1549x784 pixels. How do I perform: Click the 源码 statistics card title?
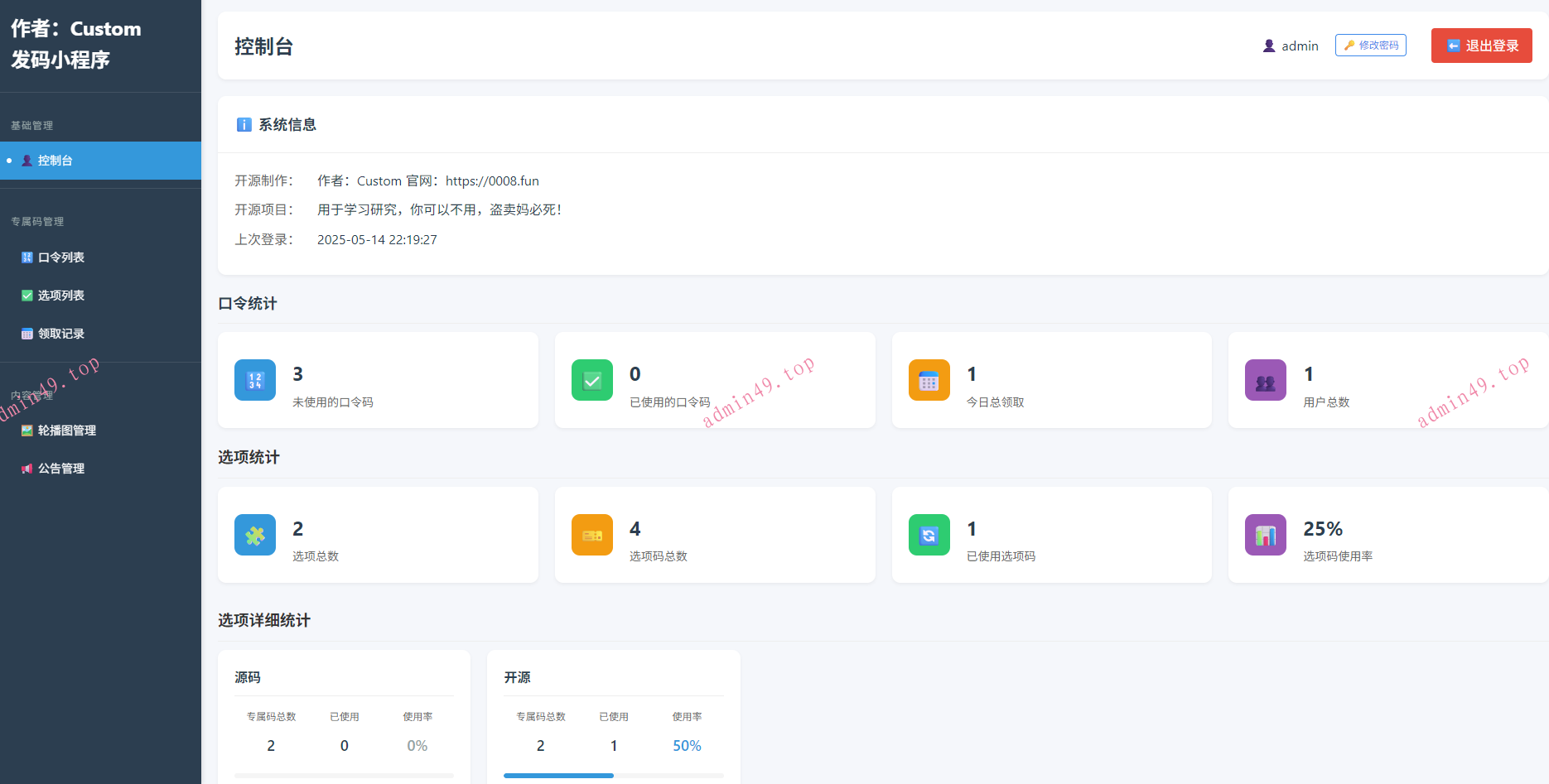pyautogui.click(x=248, y=677)
